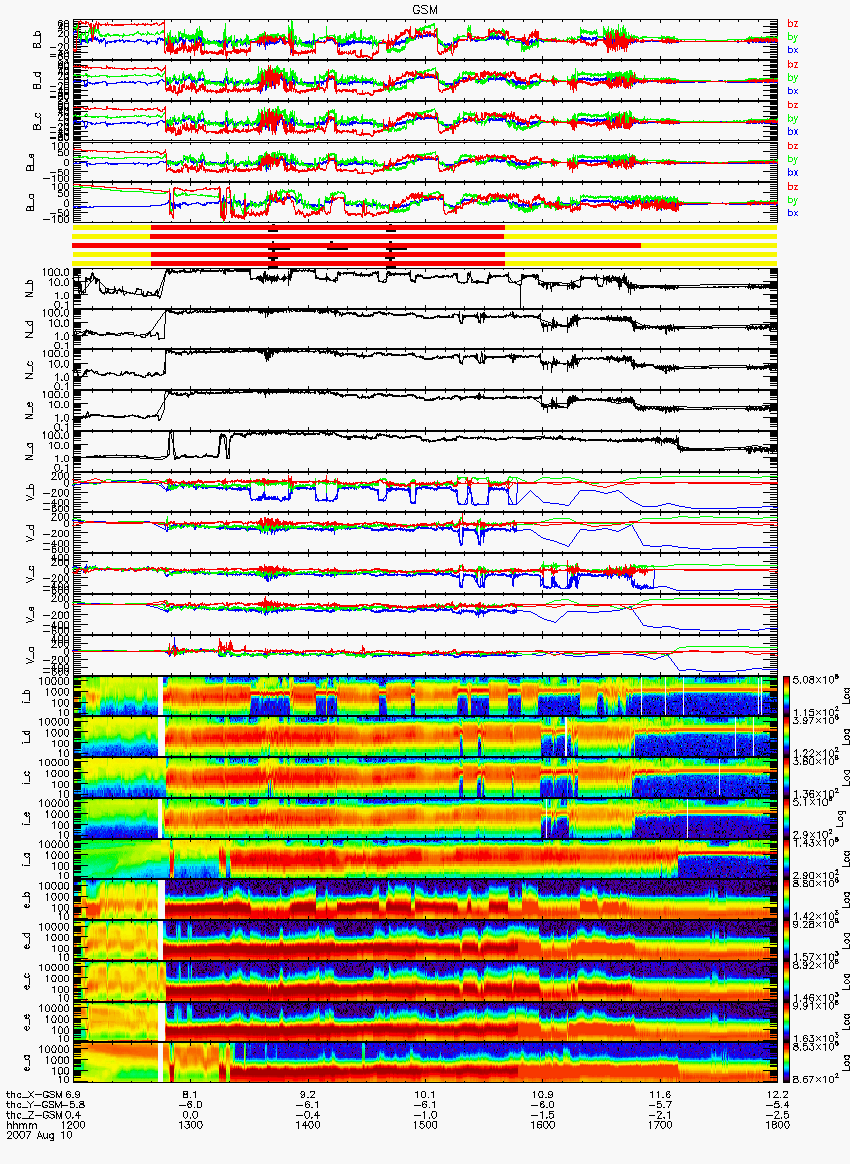Click the i_a ion spectrogram label

click(x=26, y=859)
